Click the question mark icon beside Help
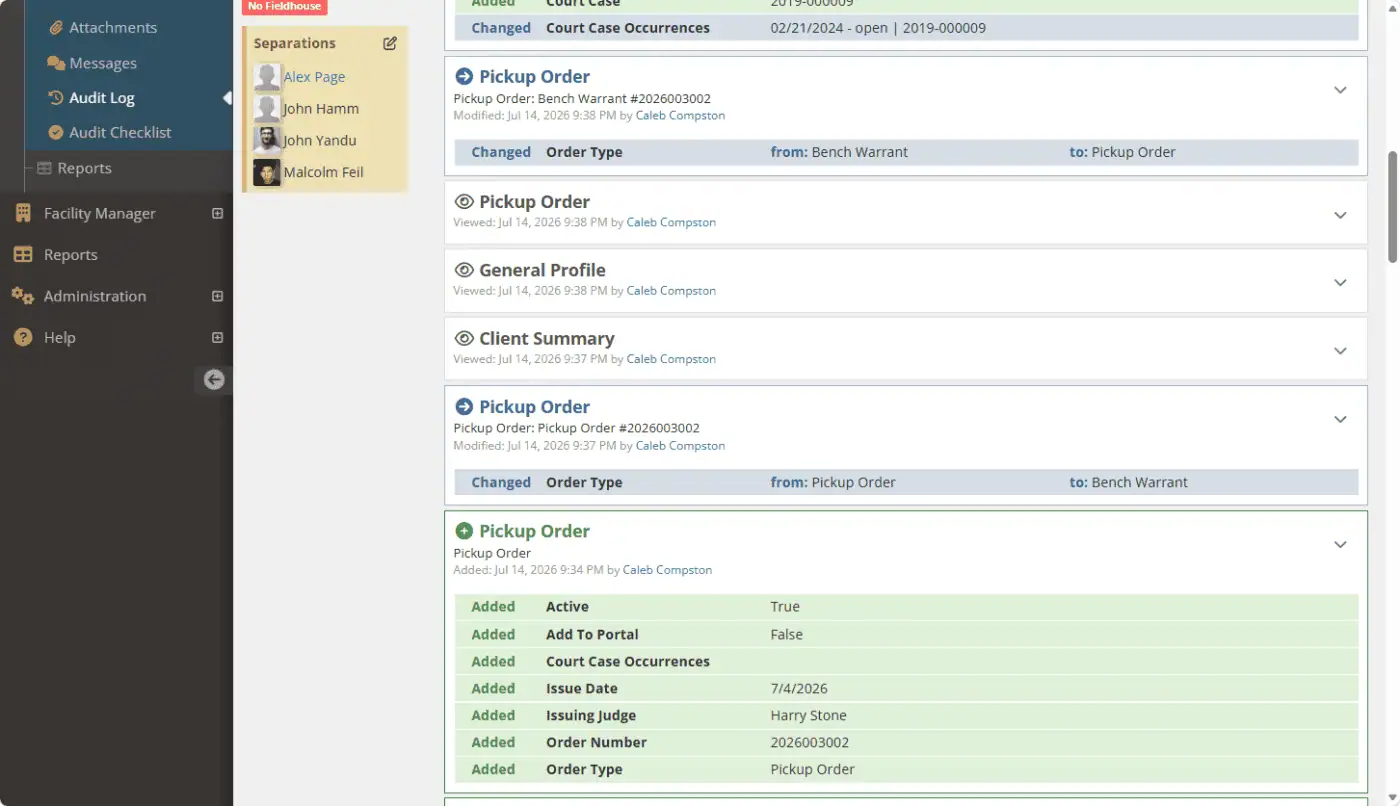 click(x=22, y=338)
